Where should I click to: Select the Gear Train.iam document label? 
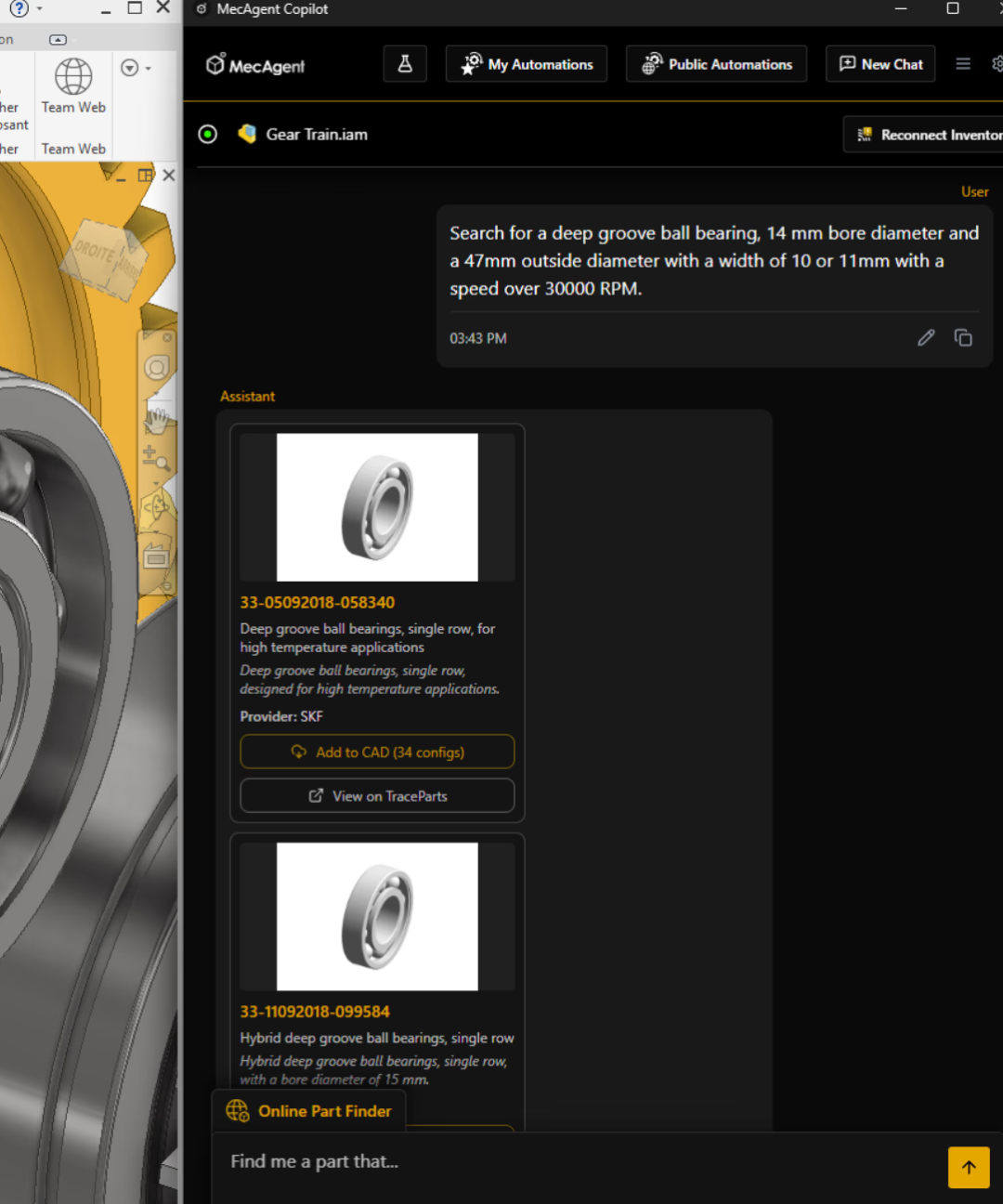(x=317, y=135)
